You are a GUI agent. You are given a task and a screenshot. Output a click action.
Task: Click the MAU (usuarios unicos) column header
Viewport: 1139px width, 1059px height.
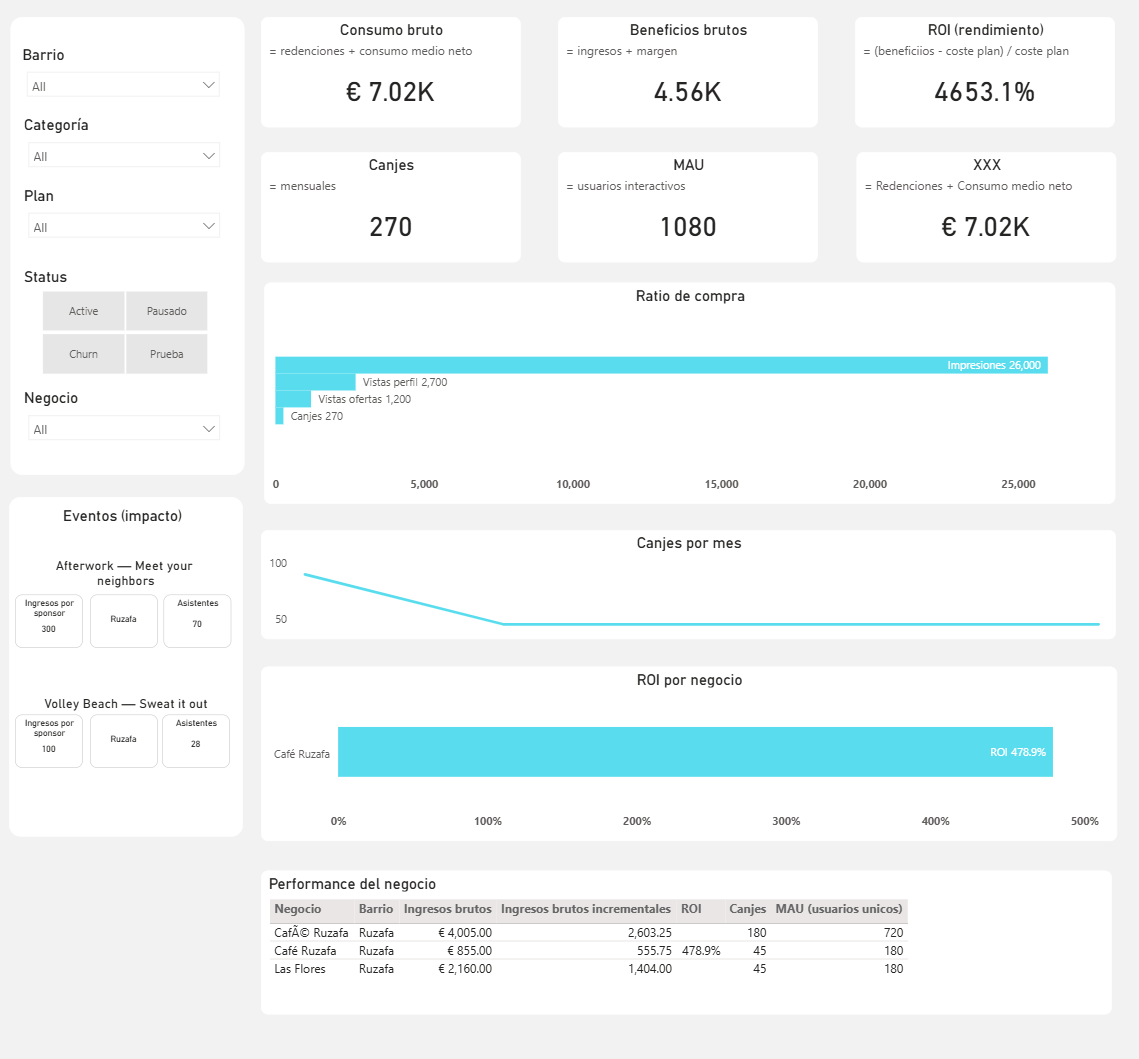pyautogui.click(x=838, y=909)
